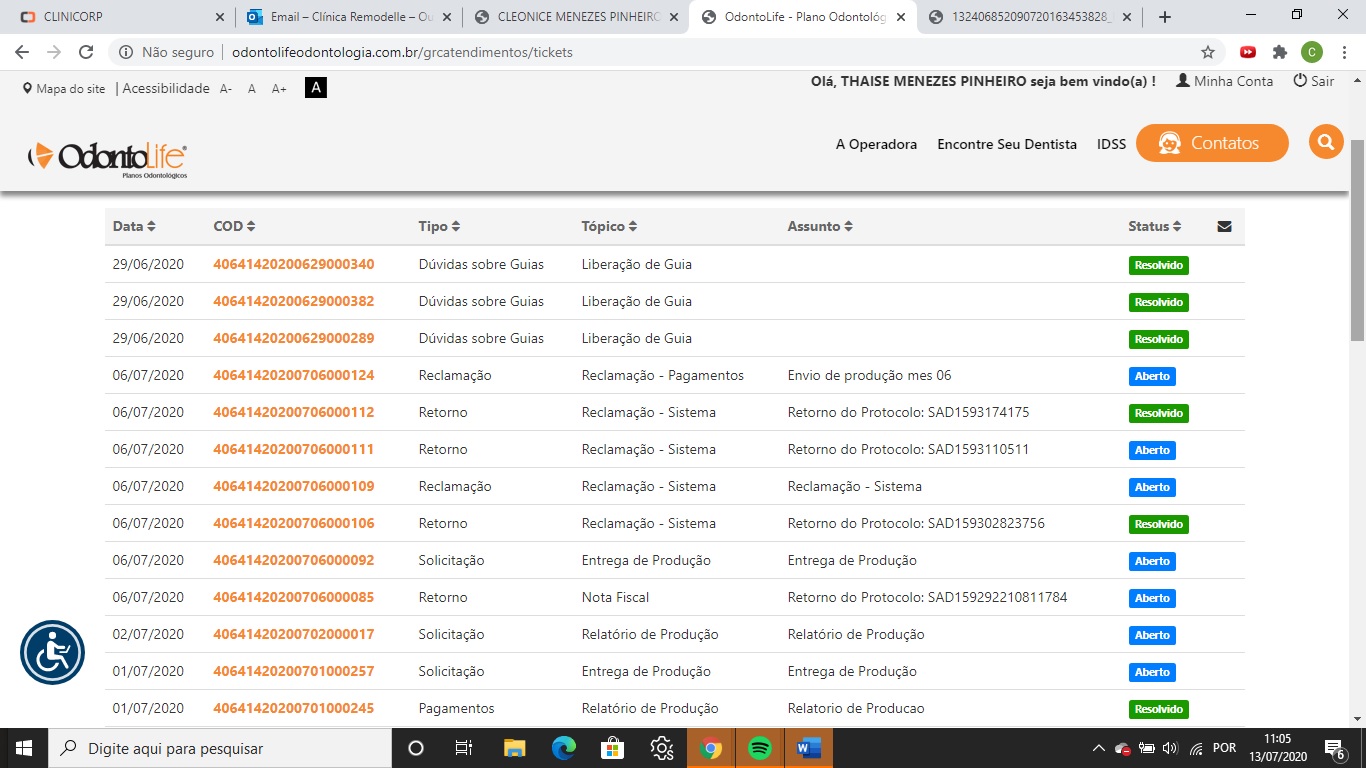
Task: Sort table by Data column
Action: [134, 227]
